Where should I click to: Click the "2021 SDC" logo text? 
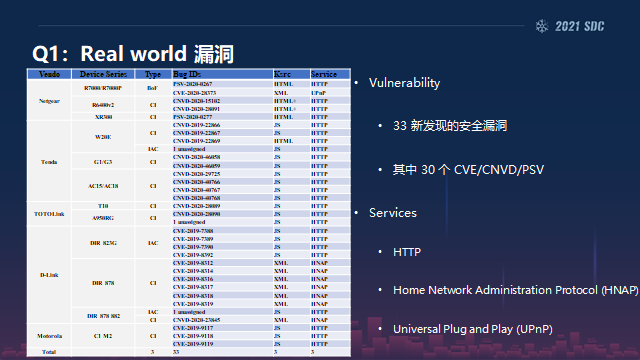click(x=580, y=27)
